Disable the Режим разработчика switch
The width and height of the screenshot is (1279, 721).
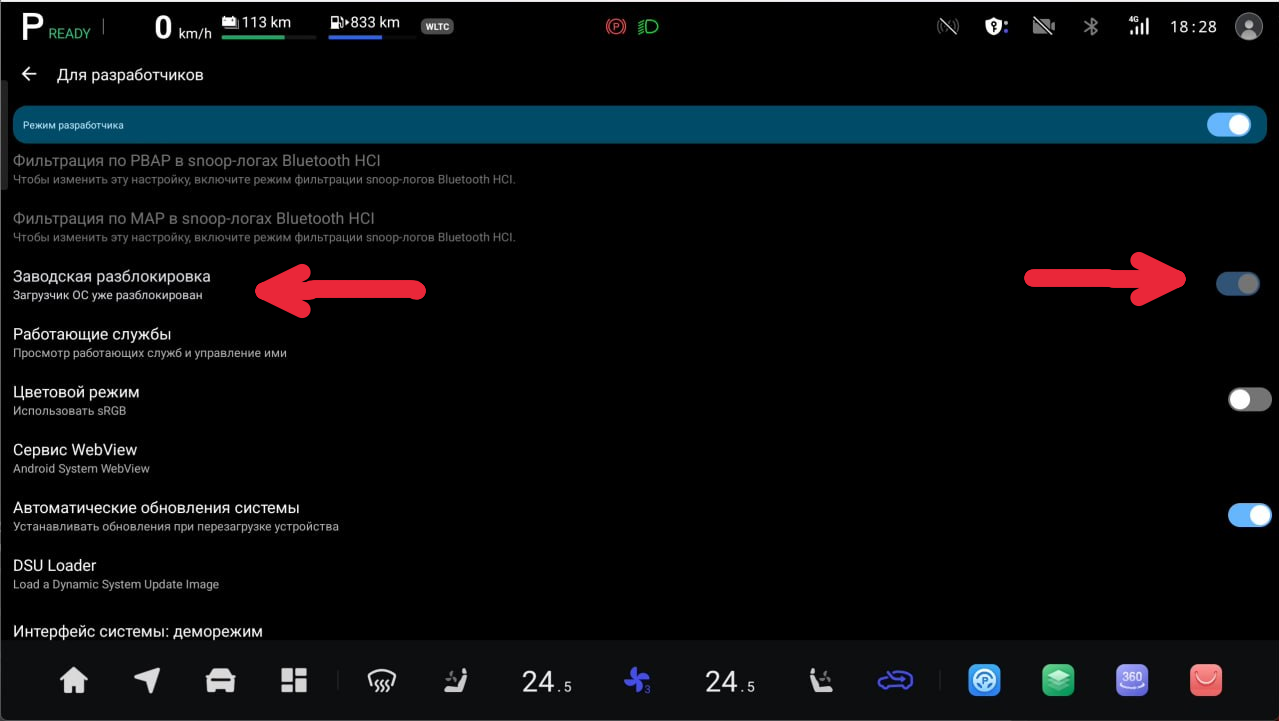point(1229,125)
